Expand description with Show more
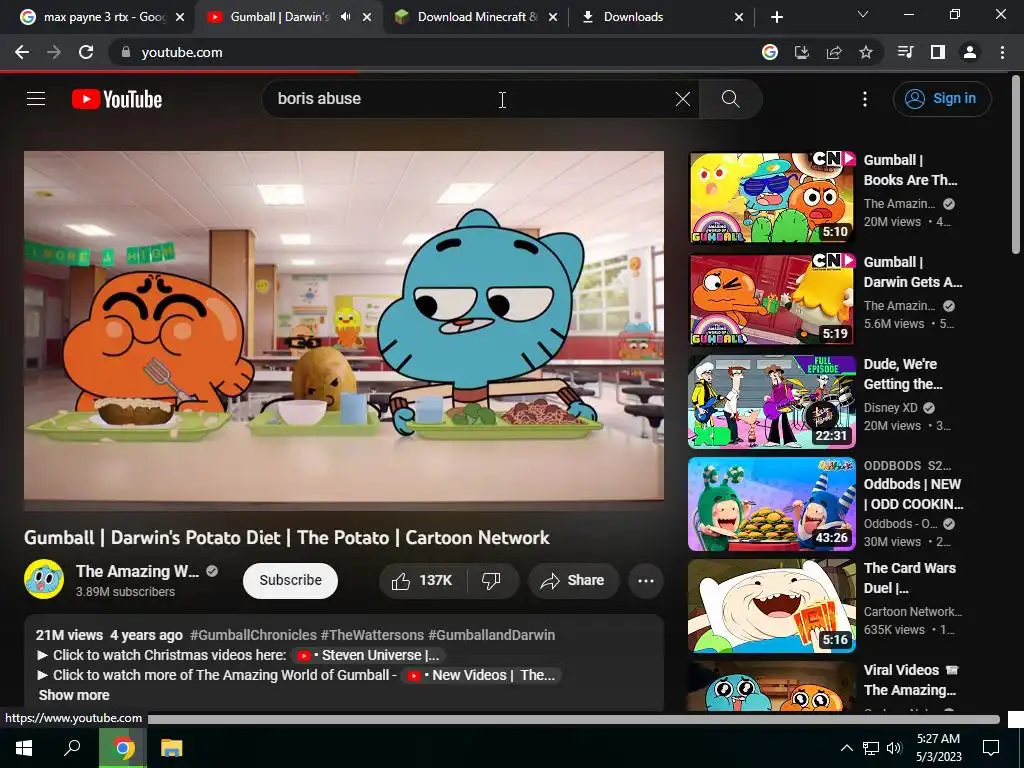Screen dimensions: 1024x768 74,695
